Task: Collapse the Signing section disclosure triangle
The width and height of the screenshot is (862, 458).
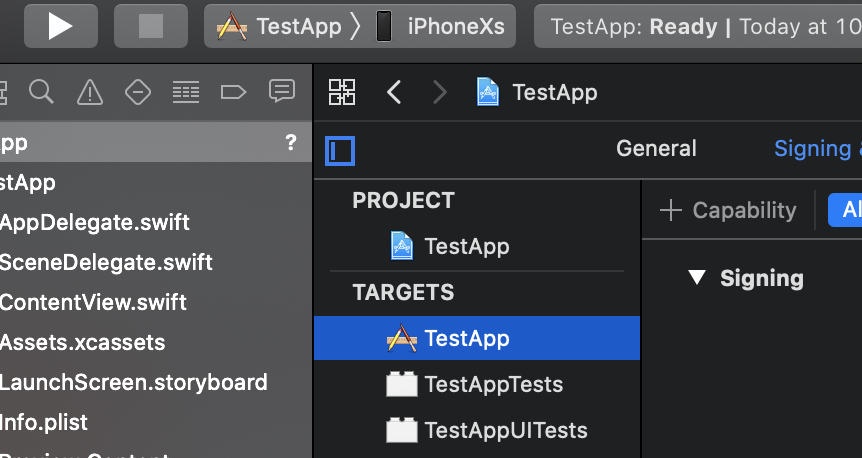Action: pyautogui.click(x=697, y=278)
